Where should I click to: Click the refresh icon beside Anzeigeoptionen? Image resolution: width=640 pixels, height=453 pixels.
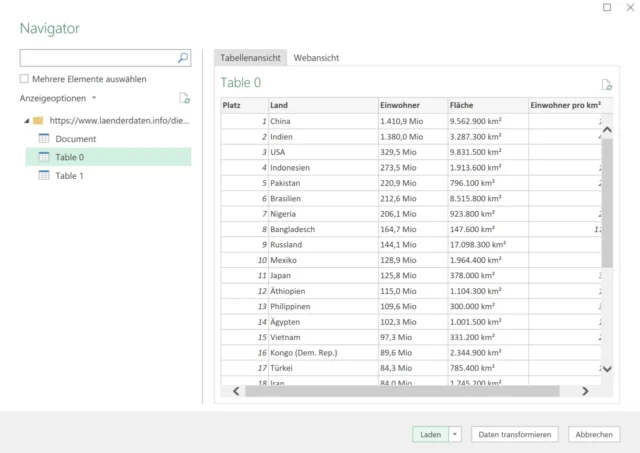tap(184, 98)
